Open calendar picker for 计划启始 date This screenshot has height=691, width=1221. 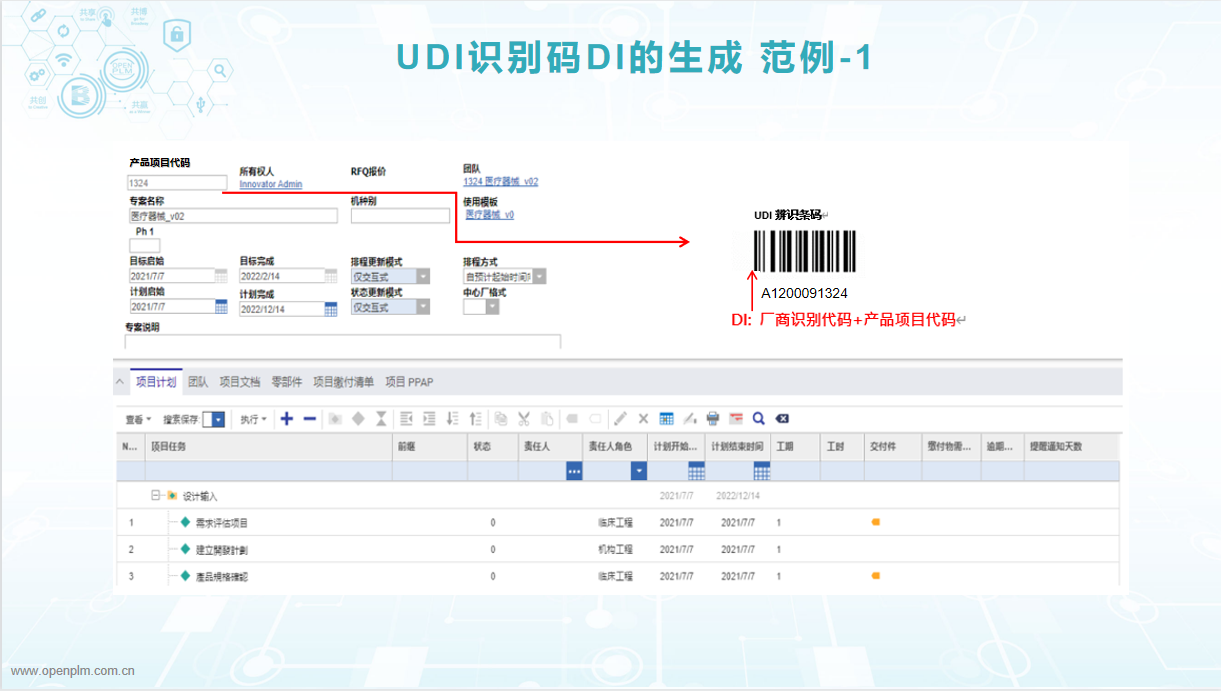221,308
